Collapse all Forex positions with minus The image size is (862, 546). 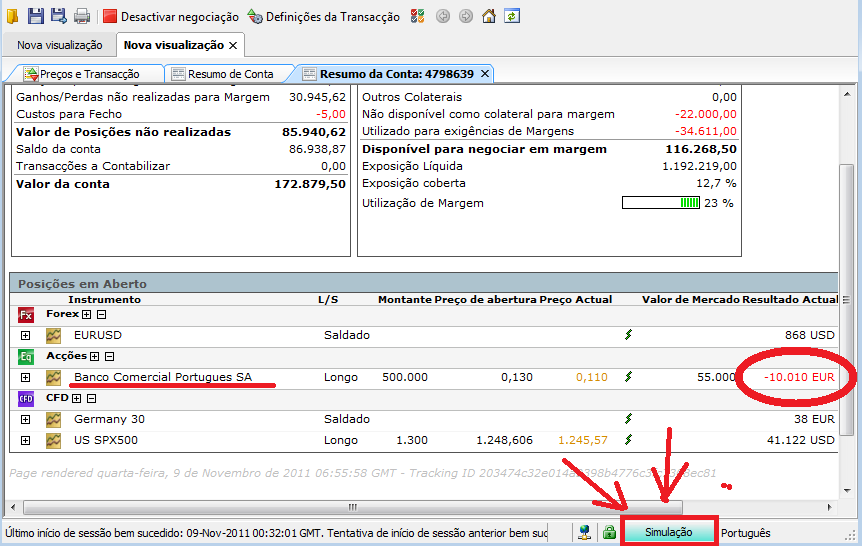pyautogui.click(x=102, y=315)
